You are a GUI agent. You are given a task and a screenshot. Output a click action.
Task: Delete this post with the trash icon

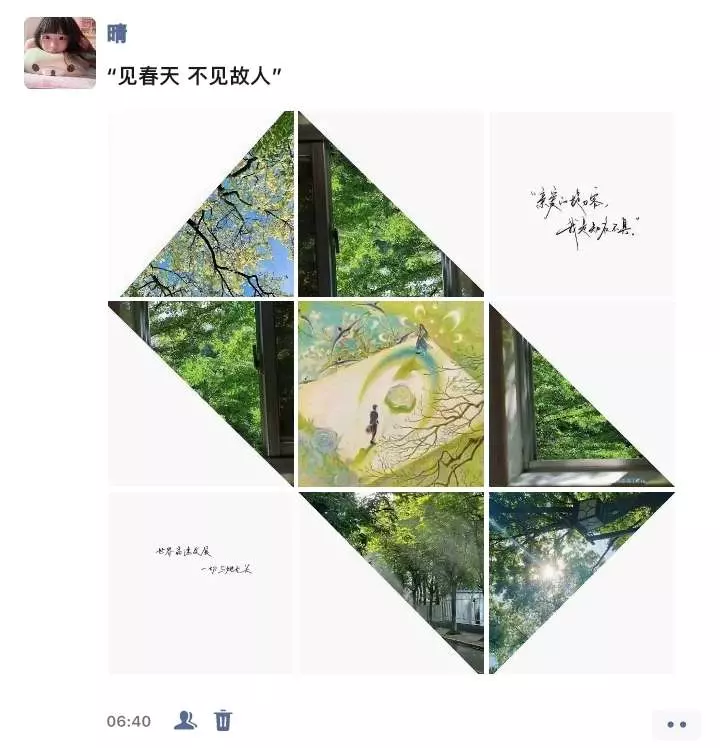[x=222, y=720]
